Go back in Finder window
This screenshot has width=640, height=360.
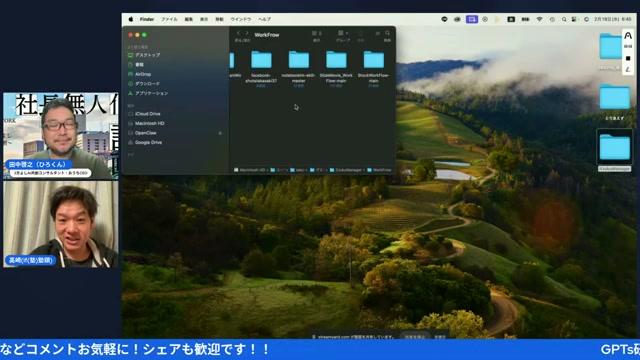pyautogui.click(x=238, y=33)
